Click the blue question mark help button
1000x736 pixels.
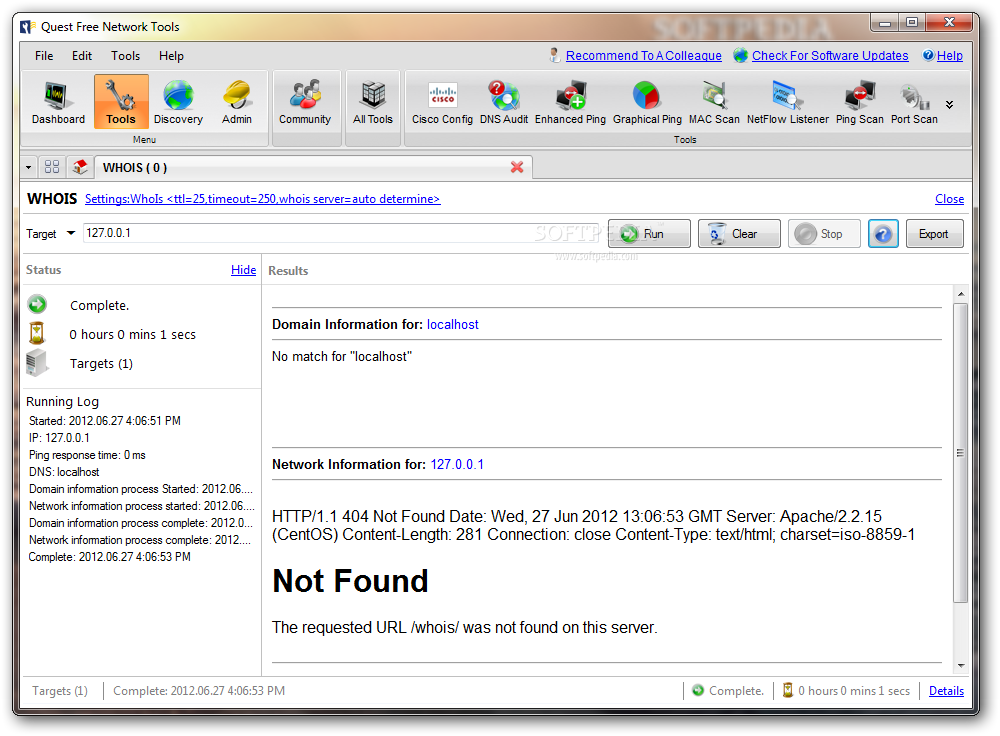(883, 234)
